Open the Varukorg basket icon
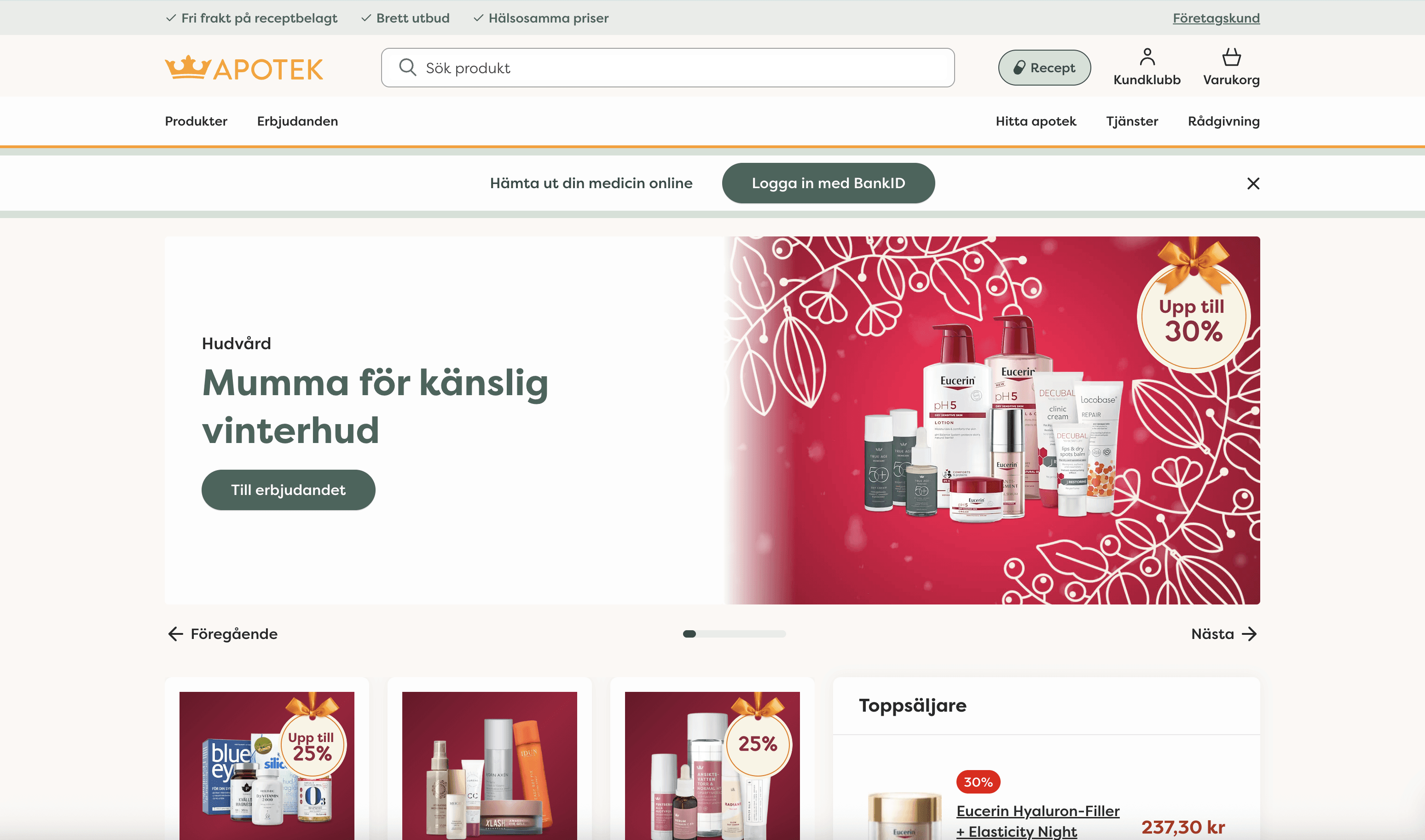Image resolution: width=1425 pixels, height=840 pixels. point(1231,57)
